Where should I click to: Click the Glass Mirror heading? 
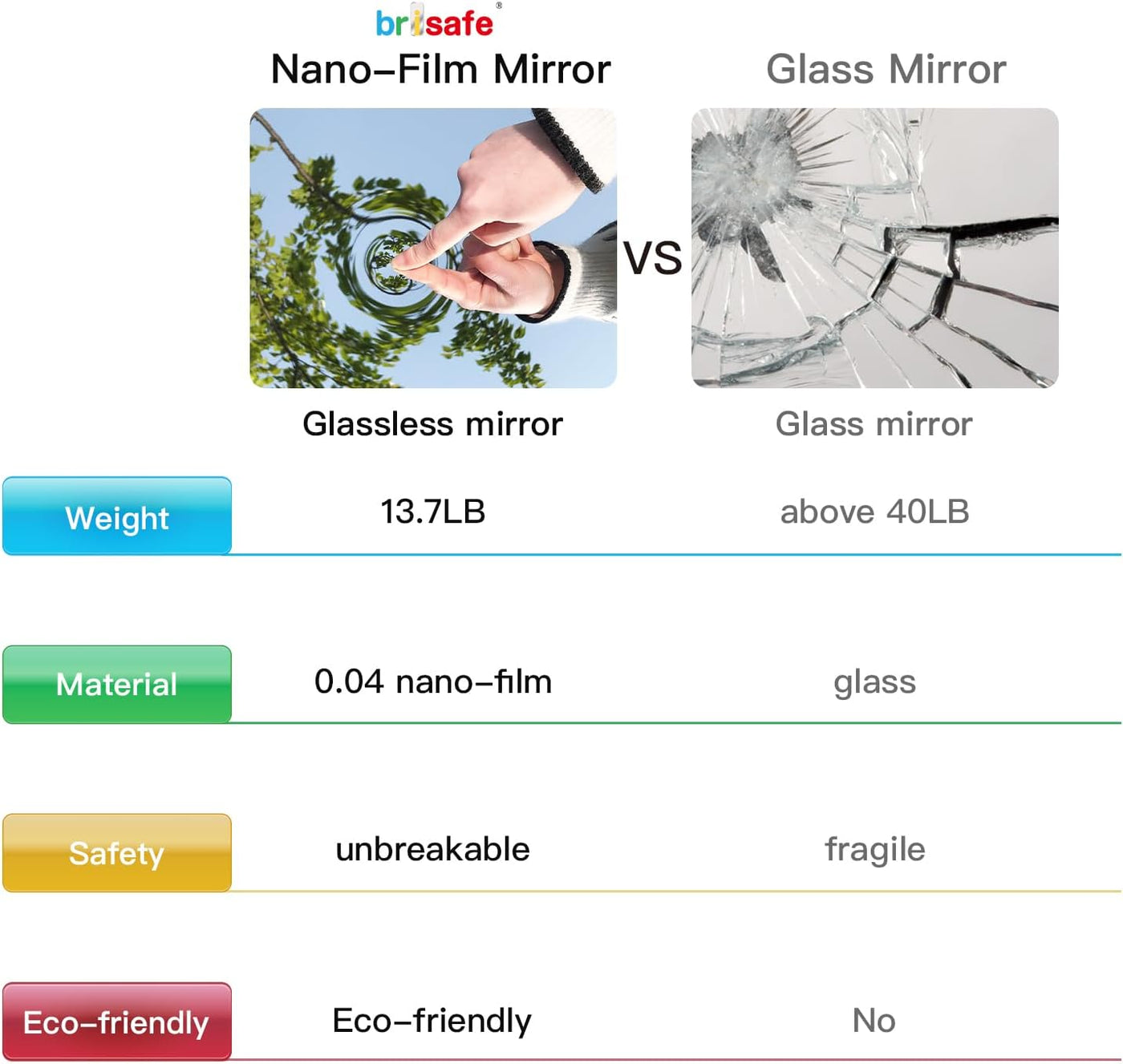coord(886,69)
